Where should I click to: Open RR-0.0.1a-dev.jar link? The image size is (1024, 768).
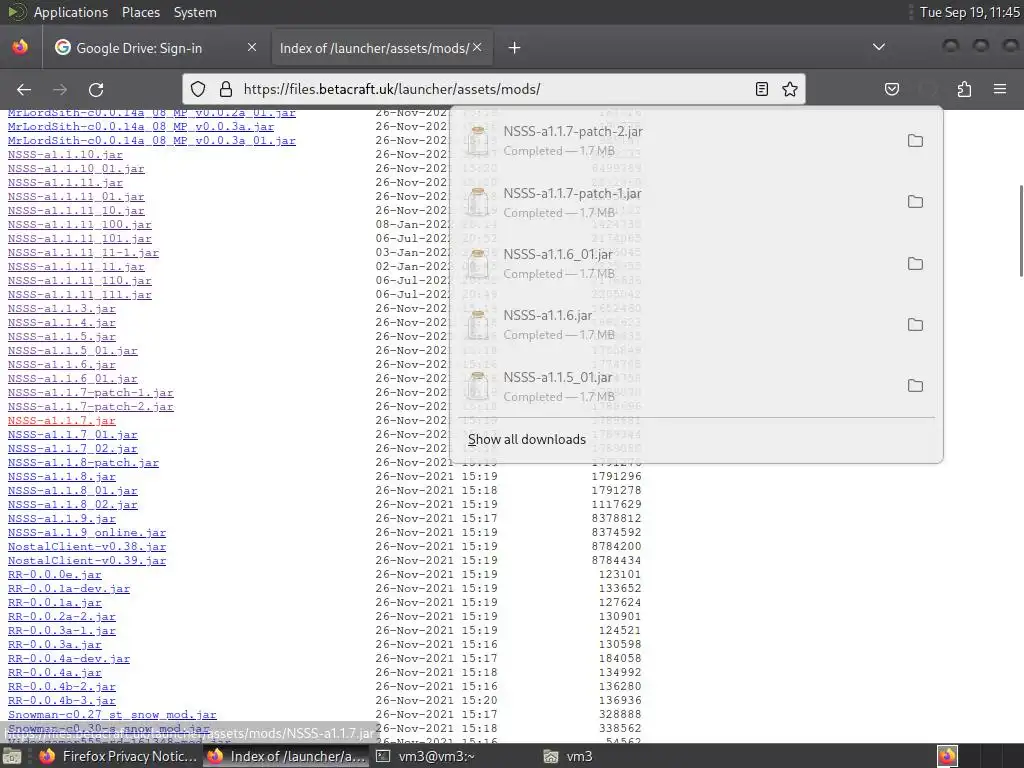(x=69, y=588)
